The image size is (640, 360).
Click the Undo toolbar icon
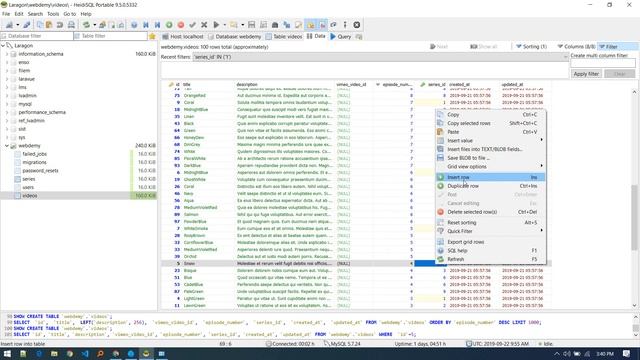point(60,25)
